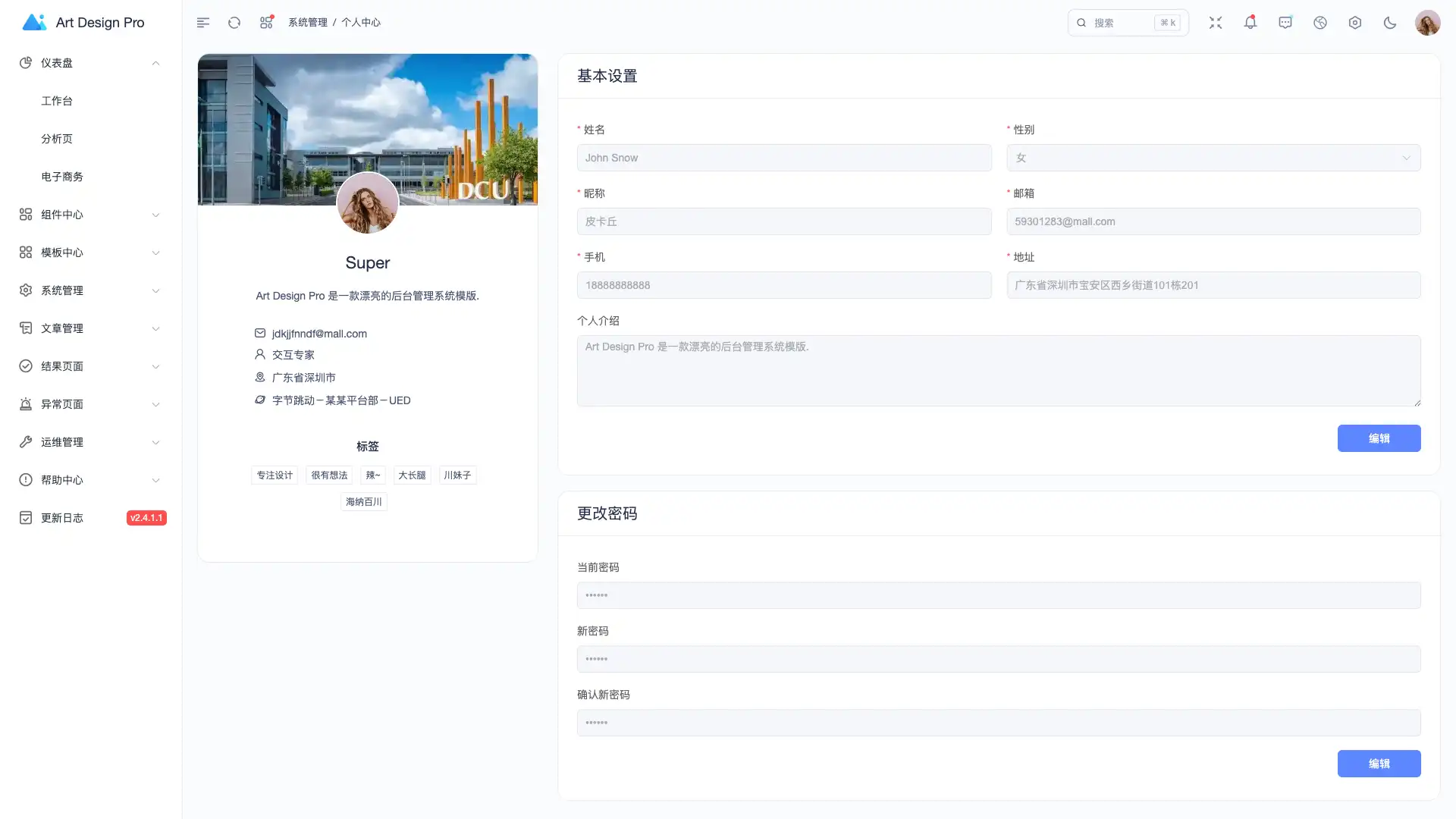Open the 更新日志 changelog item
This screenshot has width=1456, height=819.
[x=62, y=518]
